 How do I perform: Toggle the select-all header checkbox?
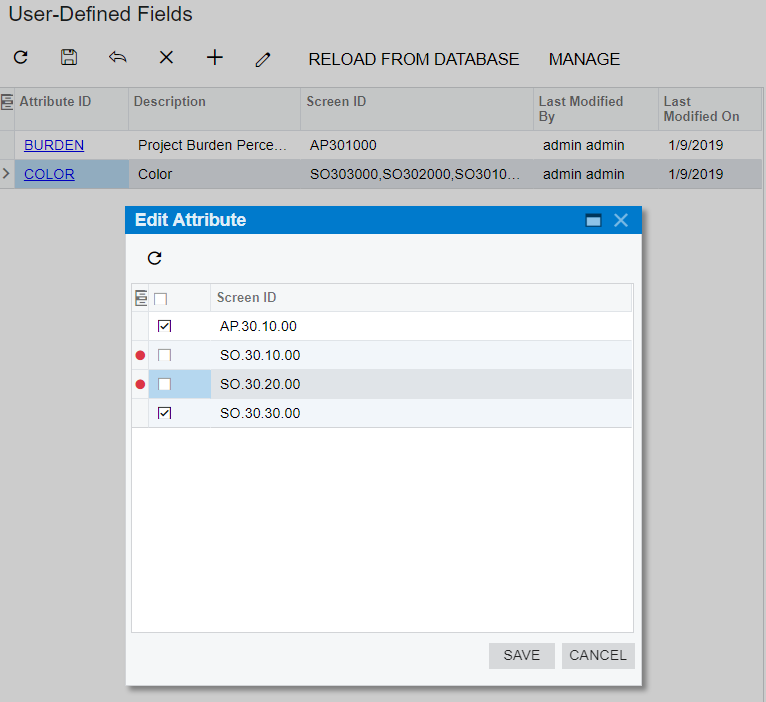[x=160, y=298]
